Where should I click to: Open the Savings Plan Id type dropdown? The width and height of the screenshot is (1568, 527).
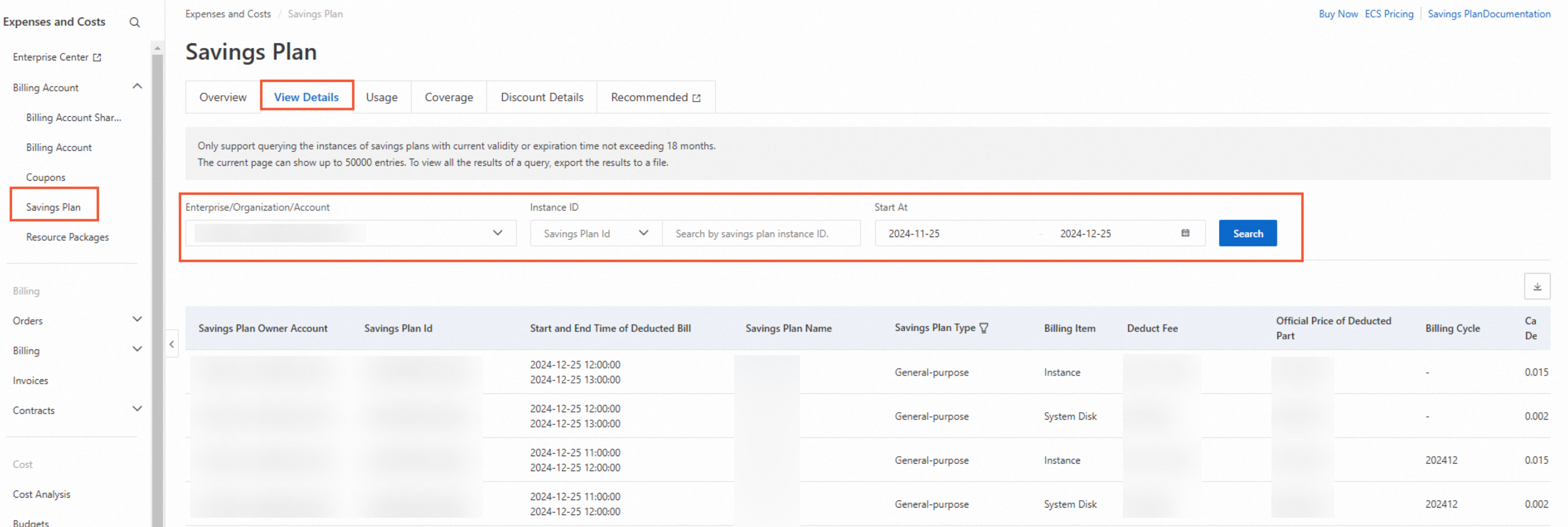[596, 234]
